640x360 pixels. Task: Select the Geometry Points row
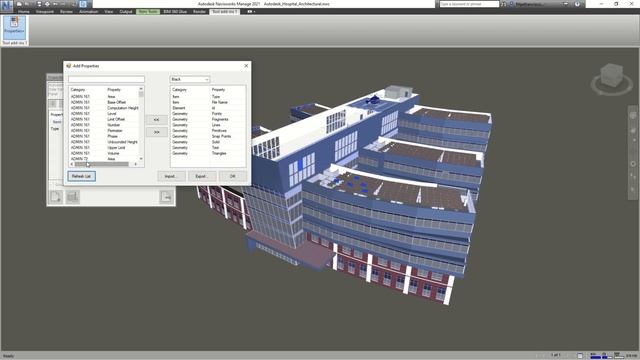[208, 113]
